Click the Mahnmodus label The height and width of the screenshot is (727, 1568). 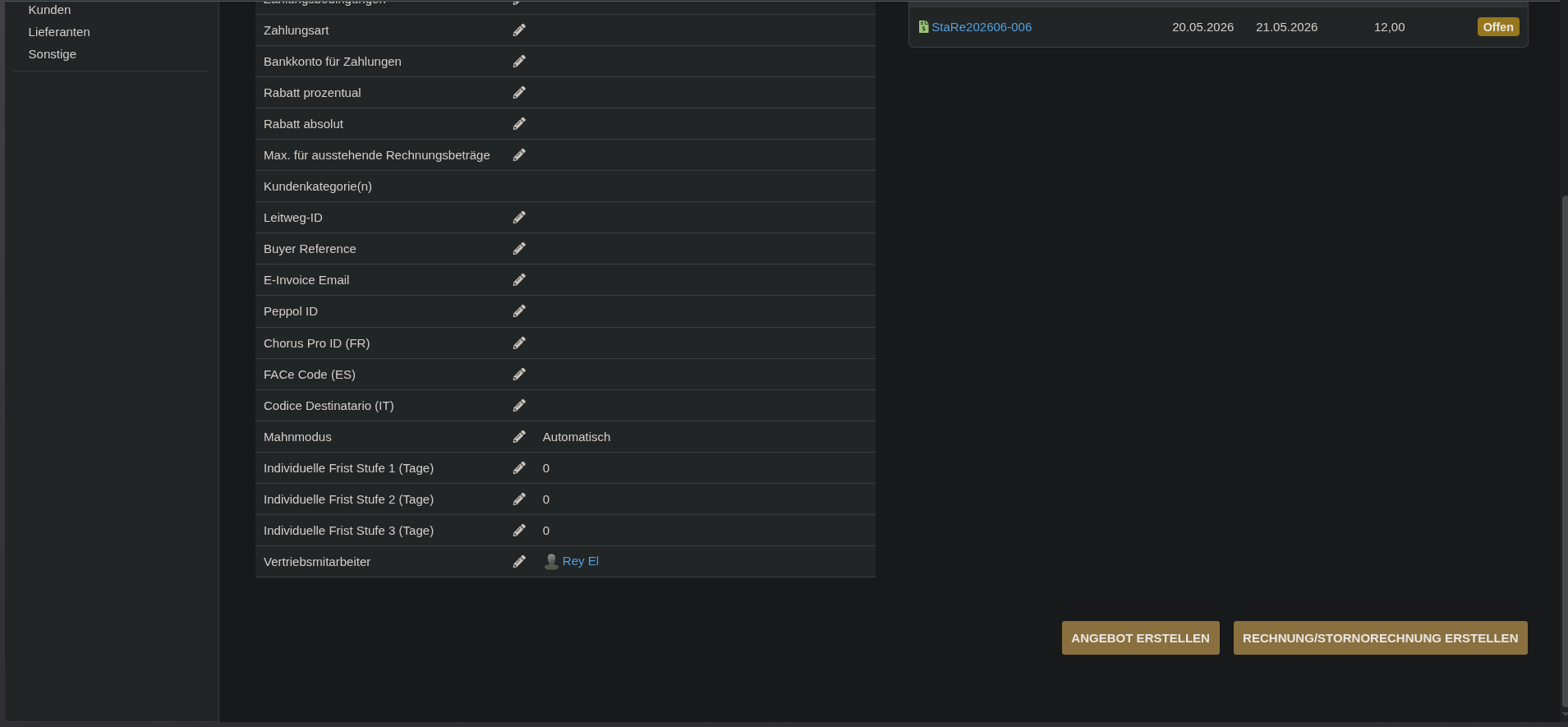[297, 437]
